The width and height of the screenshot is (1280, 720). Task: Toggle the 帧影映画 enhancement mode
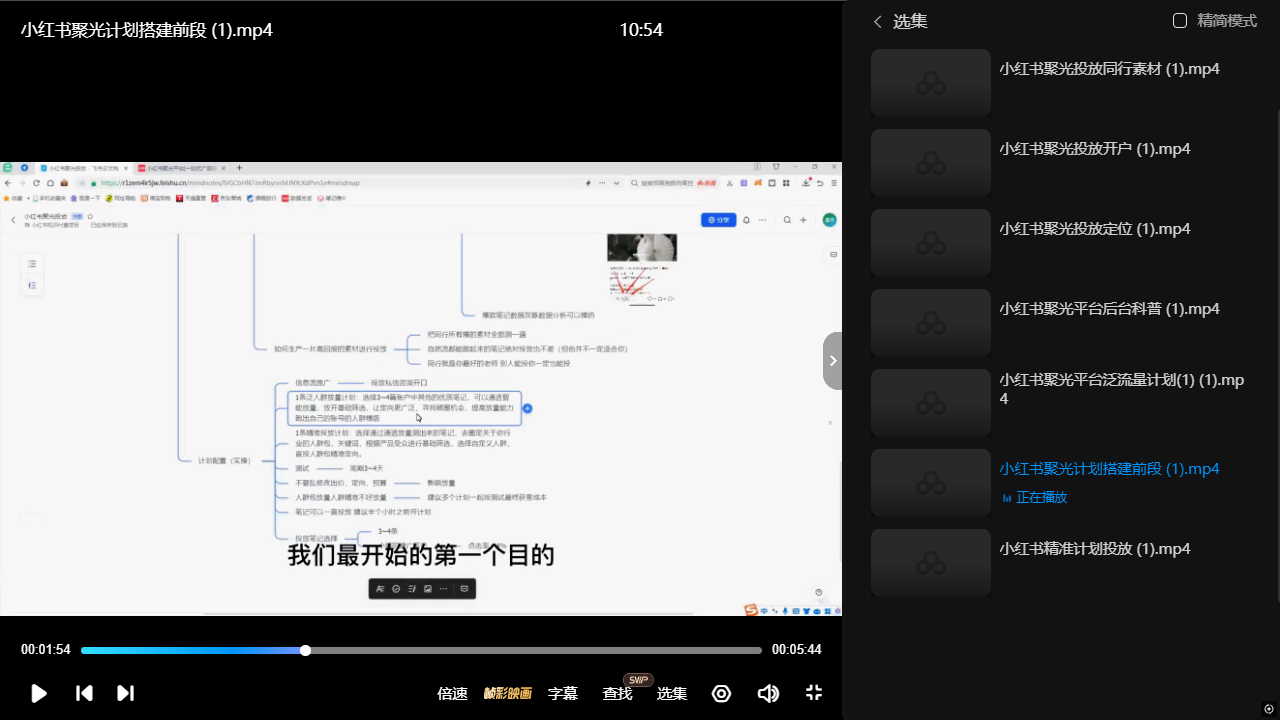(x=508, y=693)
